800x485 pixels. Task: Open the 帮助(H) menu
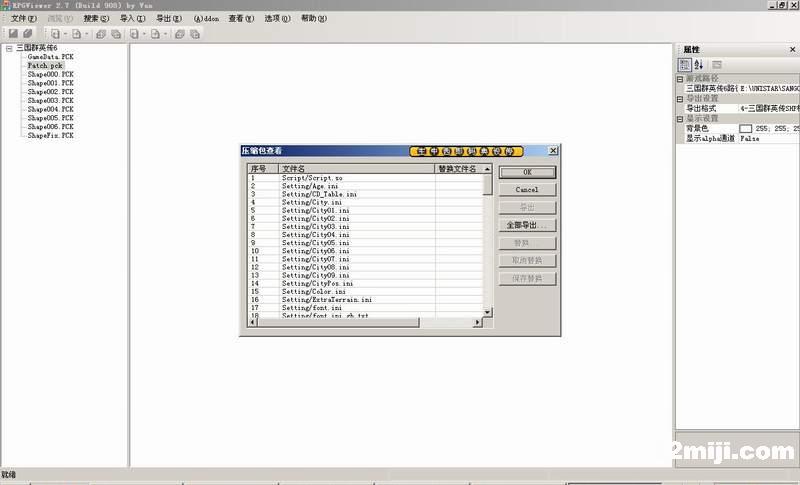(x=314, y=18)
